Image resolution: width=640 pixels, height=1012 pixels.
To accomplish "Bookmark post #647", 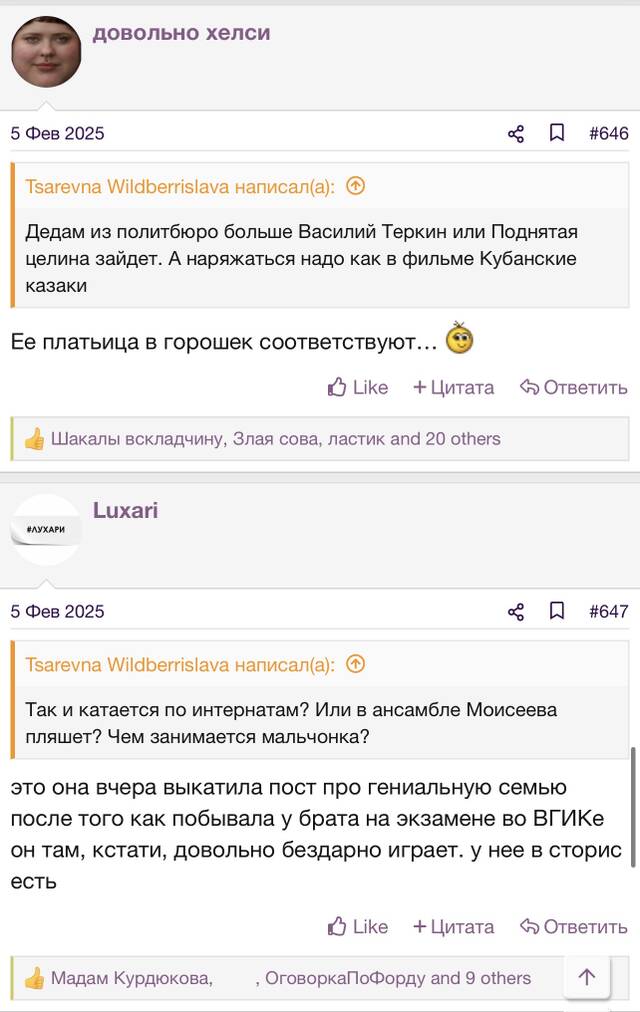I will pyautogui.click(x=556, y=611).
